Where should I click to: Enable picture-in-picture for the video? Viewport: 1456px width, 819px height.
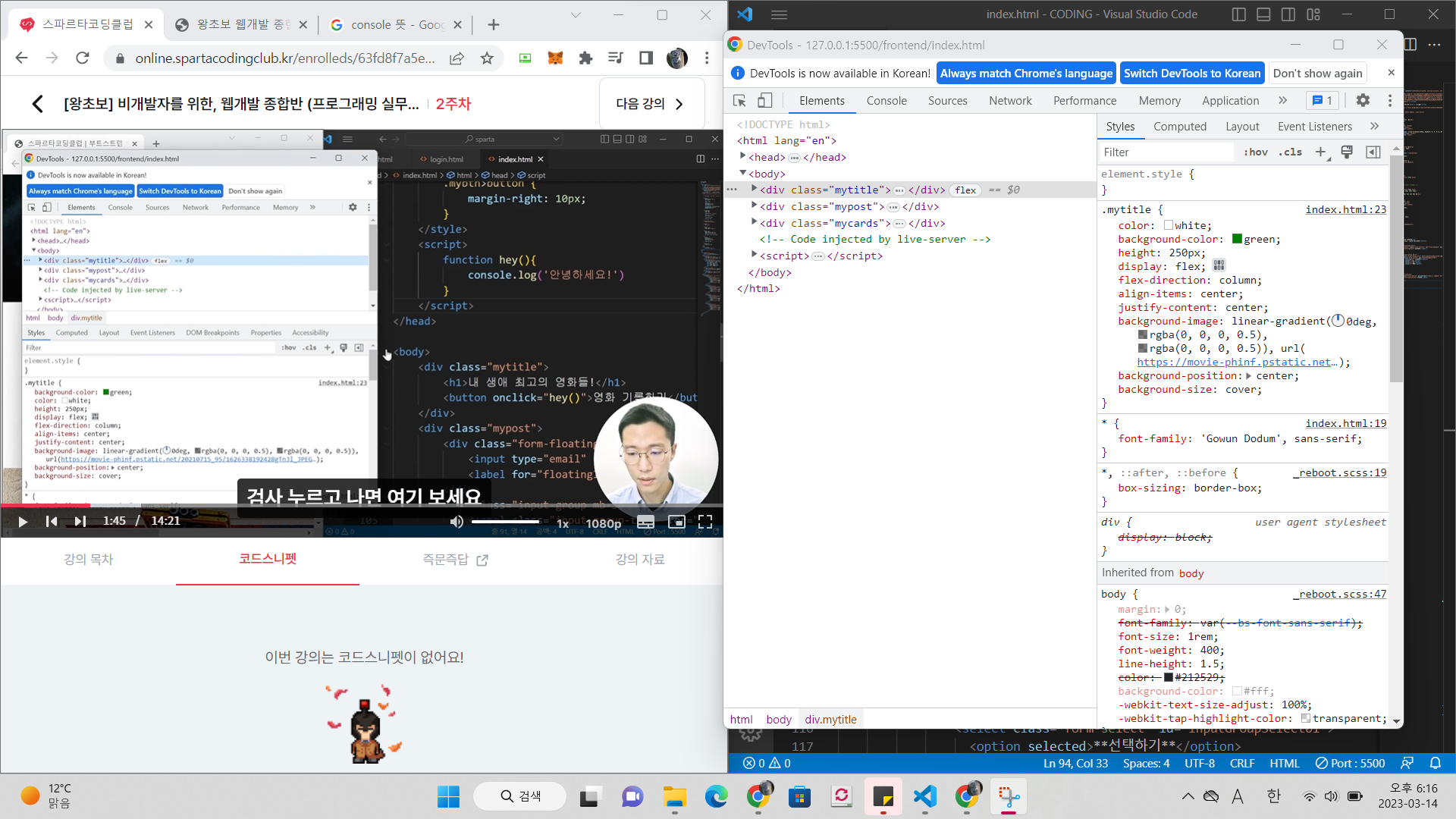click(x=676, y=522)
